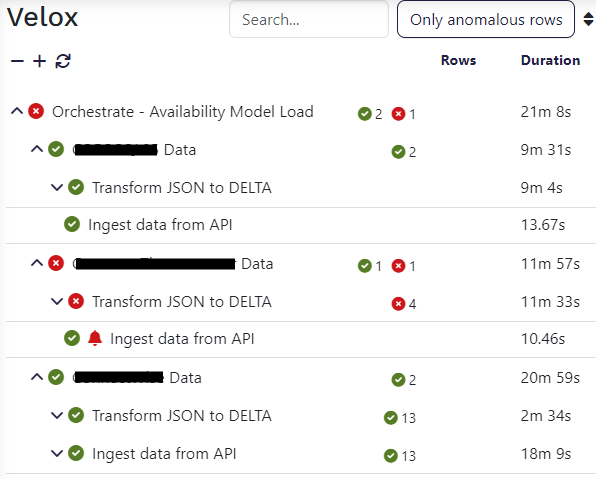The height and width of the screenshot is (479, 596).
Task: Click the 18m 9s duration value
Action: pos(546,454)
